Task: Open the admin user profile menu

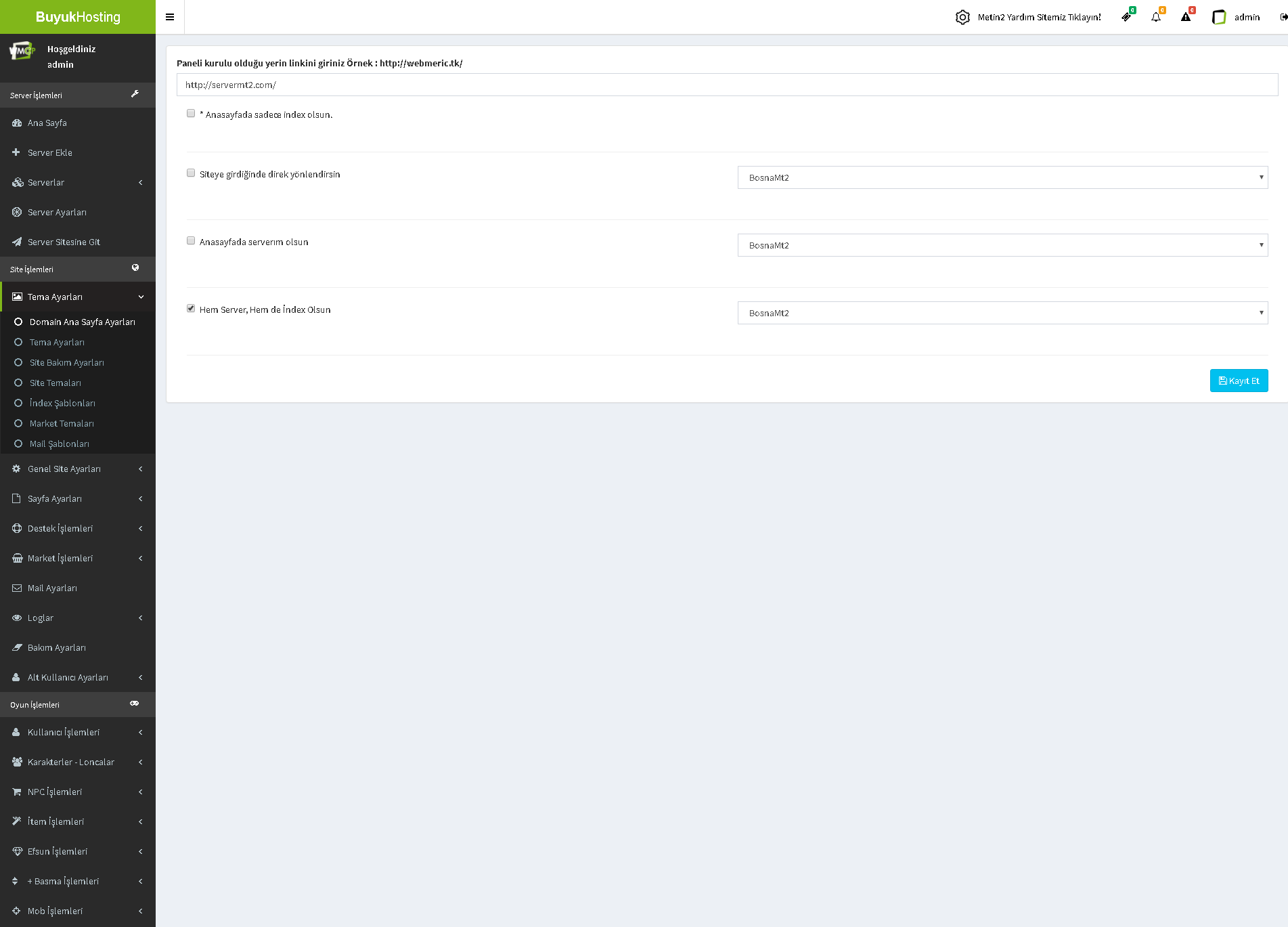Action: tap(1237, 17)
